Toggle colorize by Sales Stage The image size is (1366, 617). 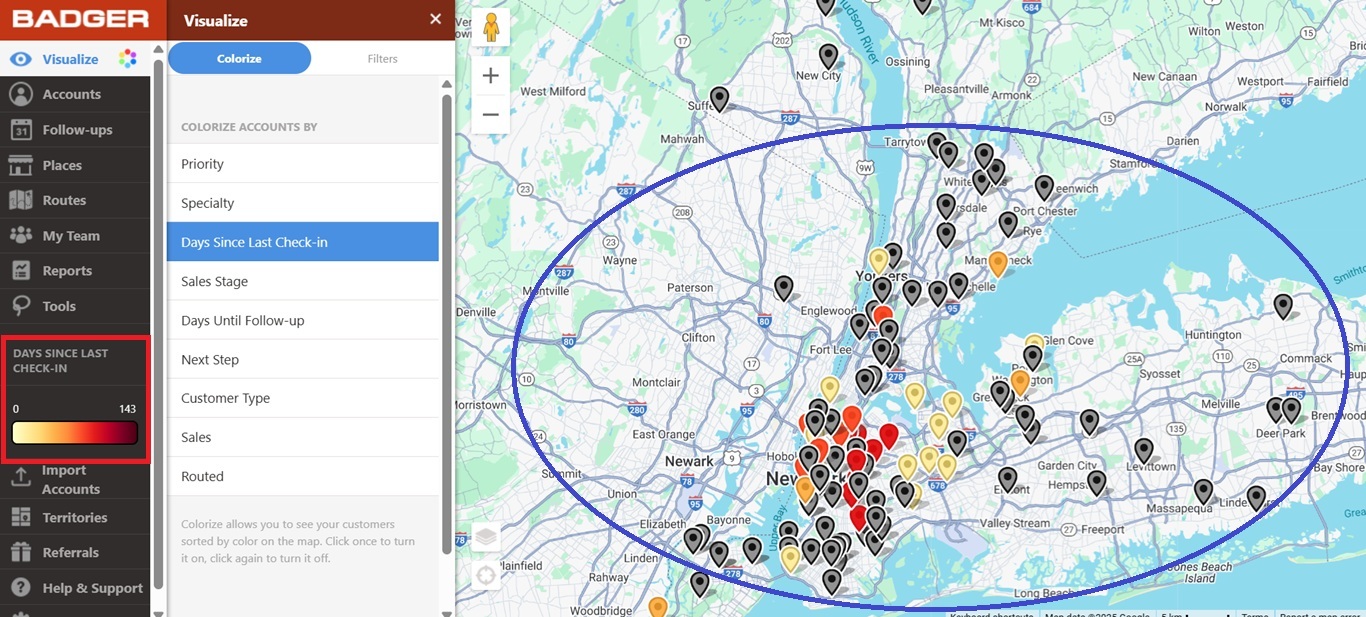point(303,281)
